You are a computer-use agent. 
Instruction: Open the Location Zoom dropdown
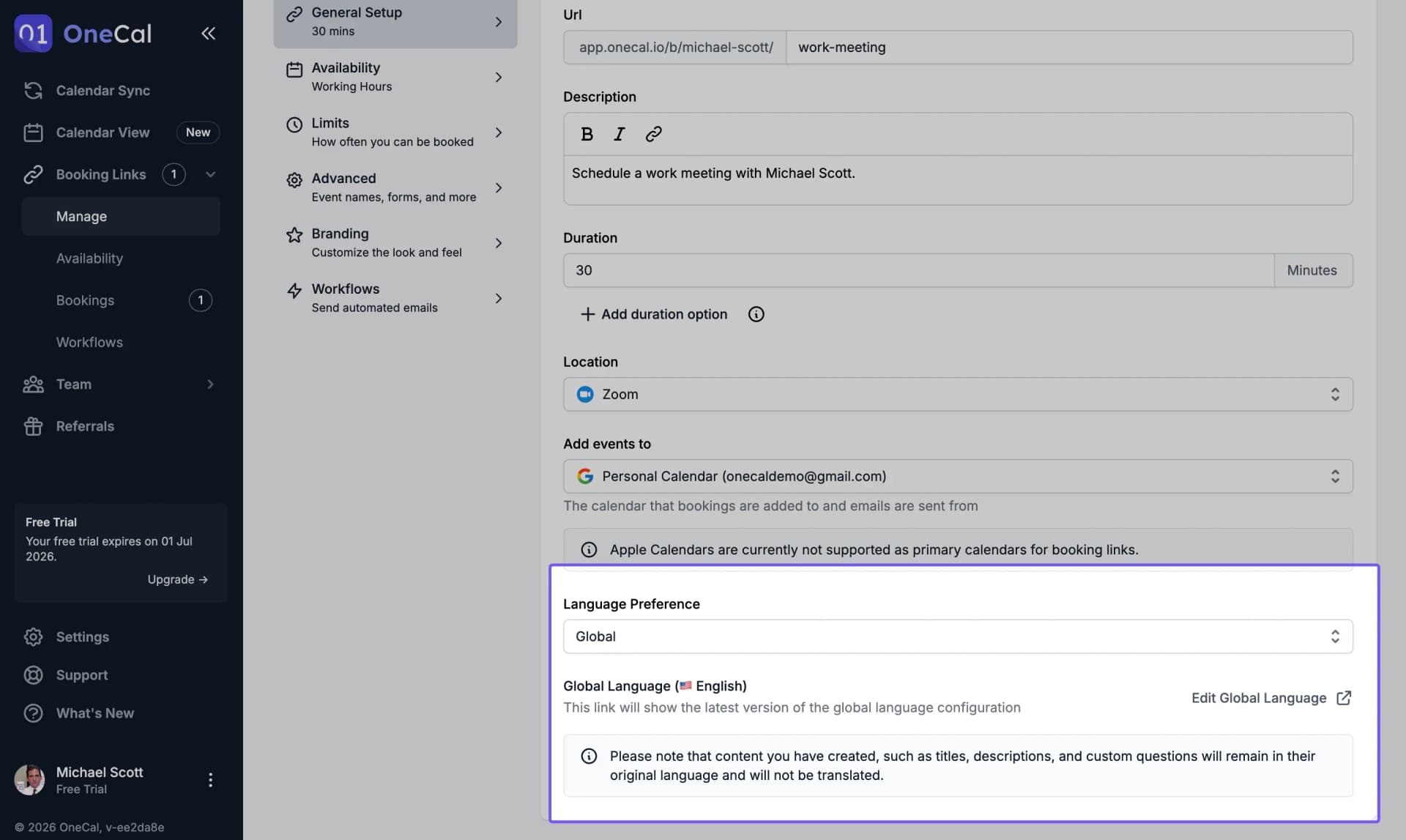(957, 394)
